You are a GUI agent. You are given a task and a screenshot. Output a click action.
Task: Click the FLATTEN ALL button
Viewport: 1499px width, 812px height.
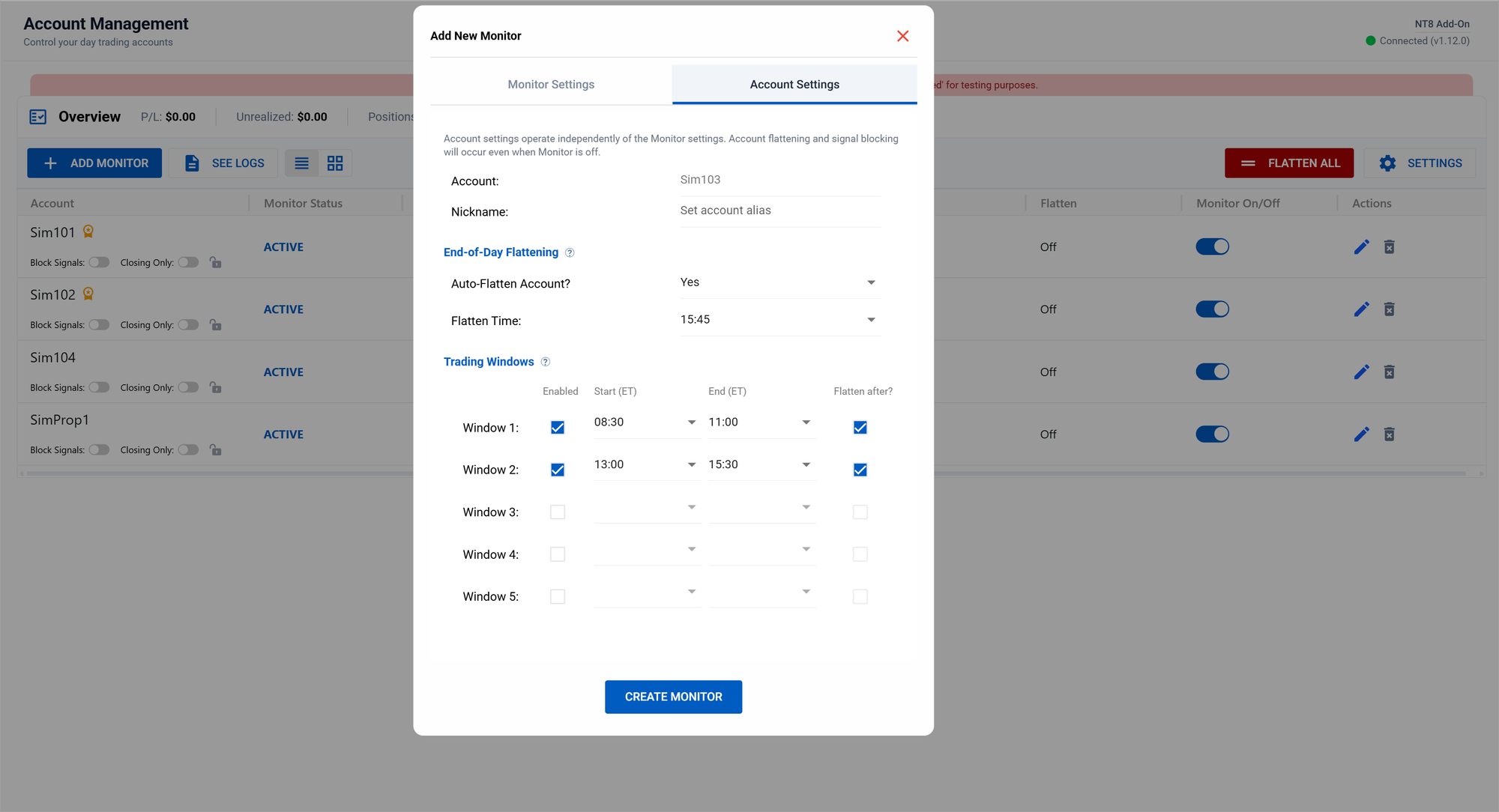coord(1288,163)
